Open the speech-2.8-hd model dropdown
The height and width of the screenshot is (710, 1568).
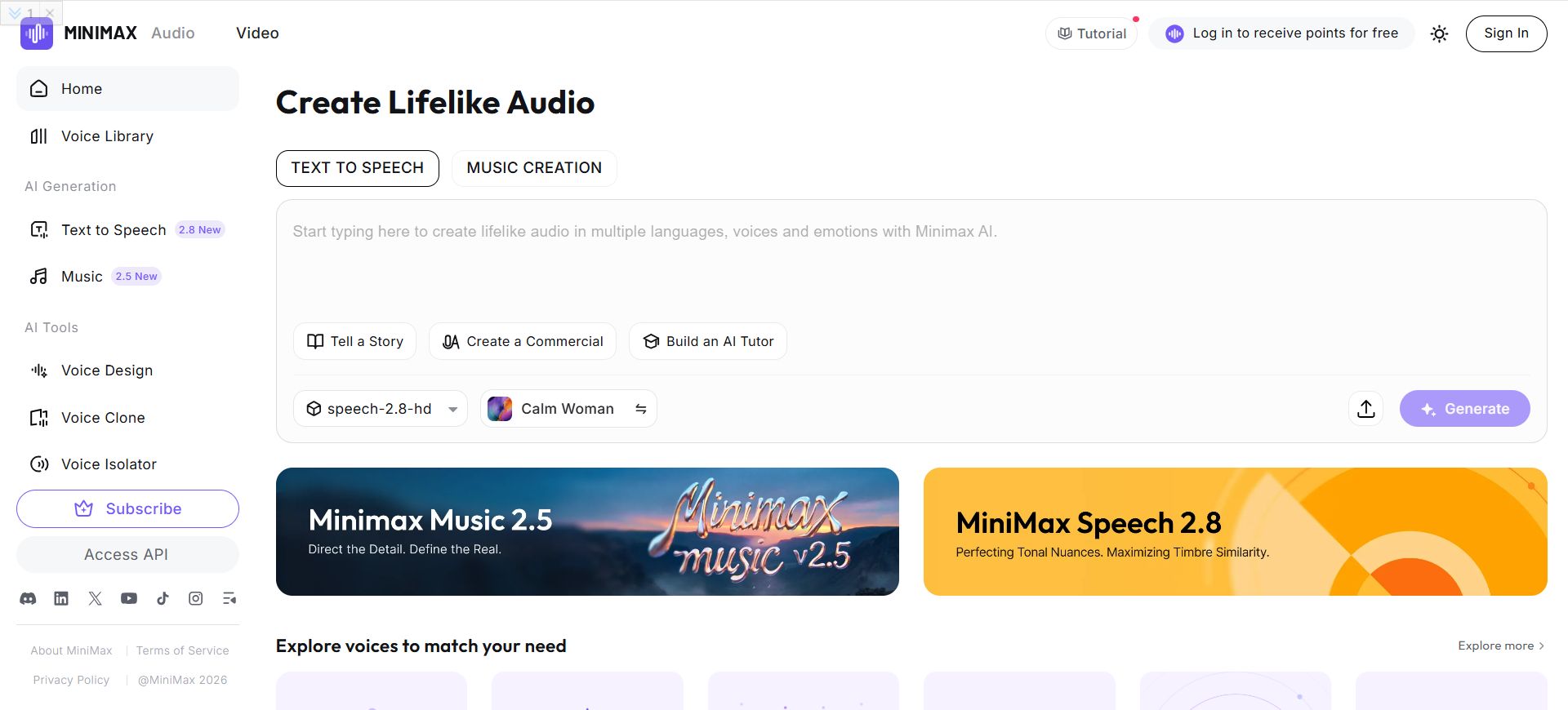pyautogui.click(x=381, y=409)
